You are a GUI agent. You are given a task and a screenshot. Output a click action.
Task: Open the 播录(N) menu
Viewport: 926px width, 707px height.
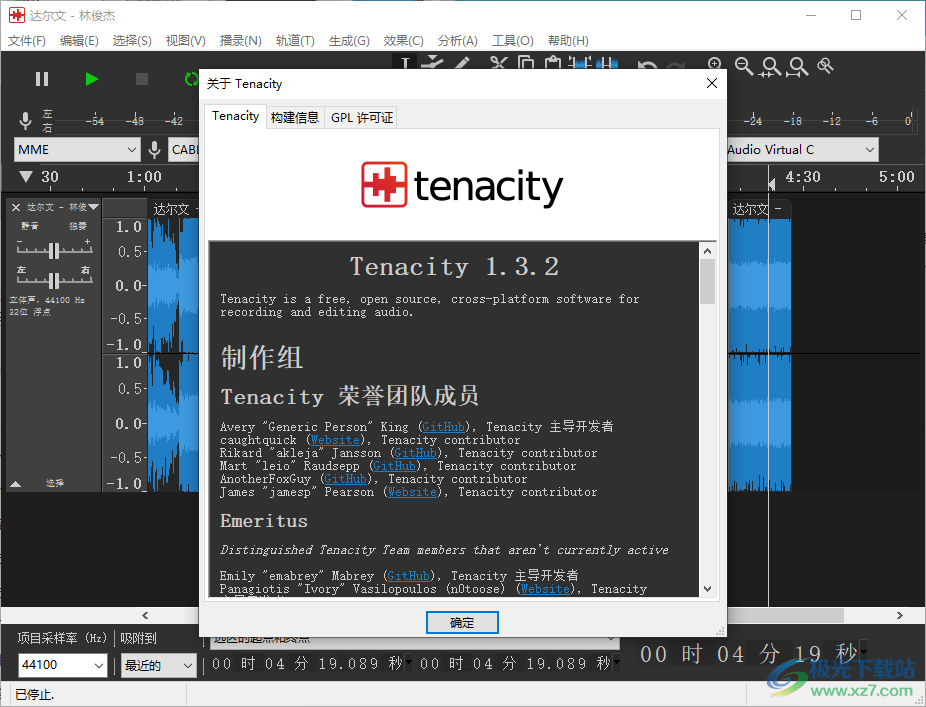point(240,41)
